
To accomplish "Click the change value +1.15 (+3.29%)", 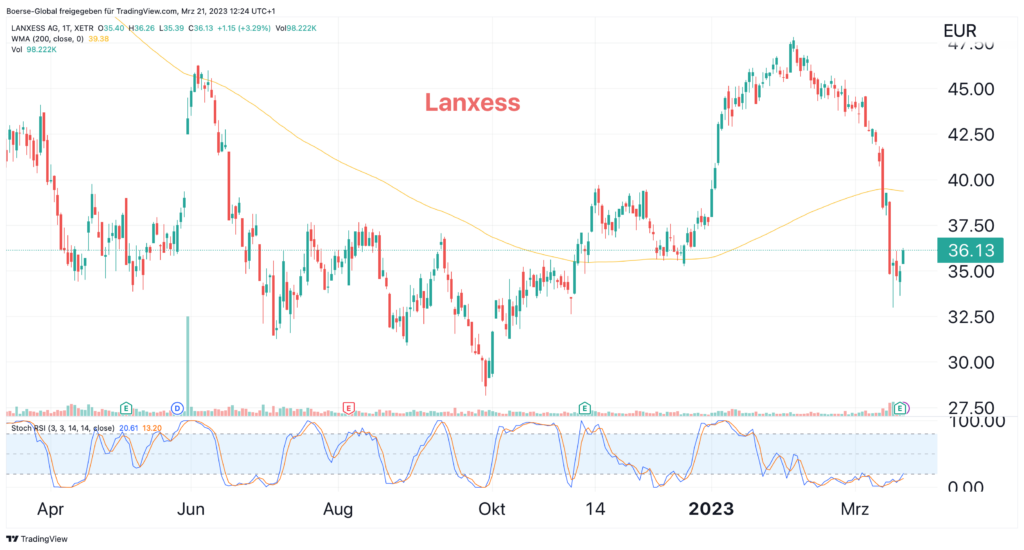I will 244,28.
